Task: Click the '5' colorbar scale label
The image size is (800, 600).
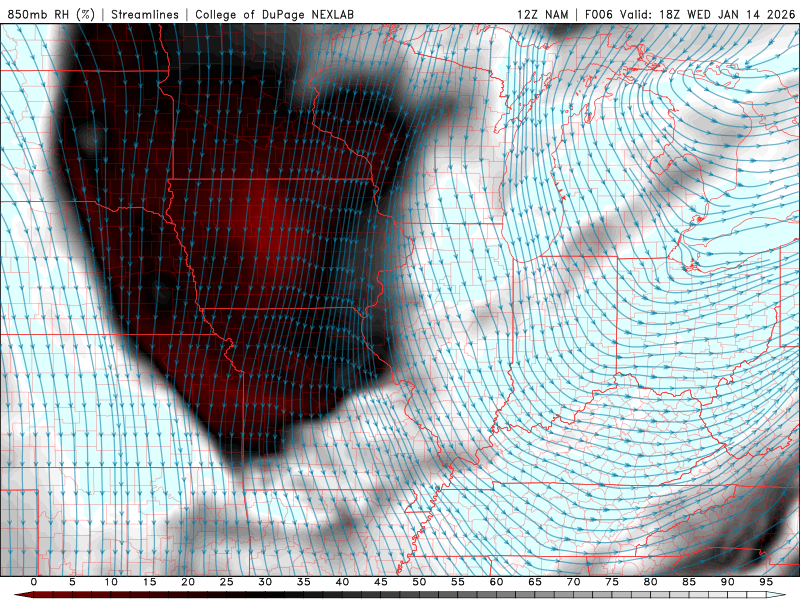Action: pyautogui.click(x=72, y=582)
